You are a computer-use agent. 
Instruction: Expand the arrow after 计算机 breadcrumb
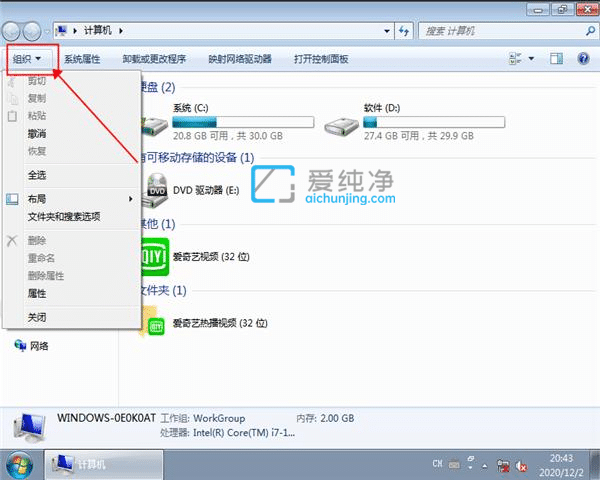point(121,31)
